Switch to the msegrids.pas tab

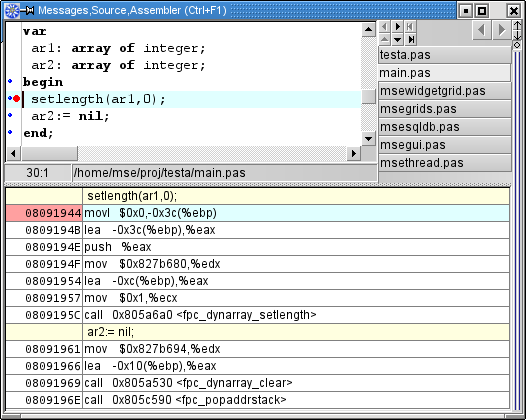coord(445,109)
